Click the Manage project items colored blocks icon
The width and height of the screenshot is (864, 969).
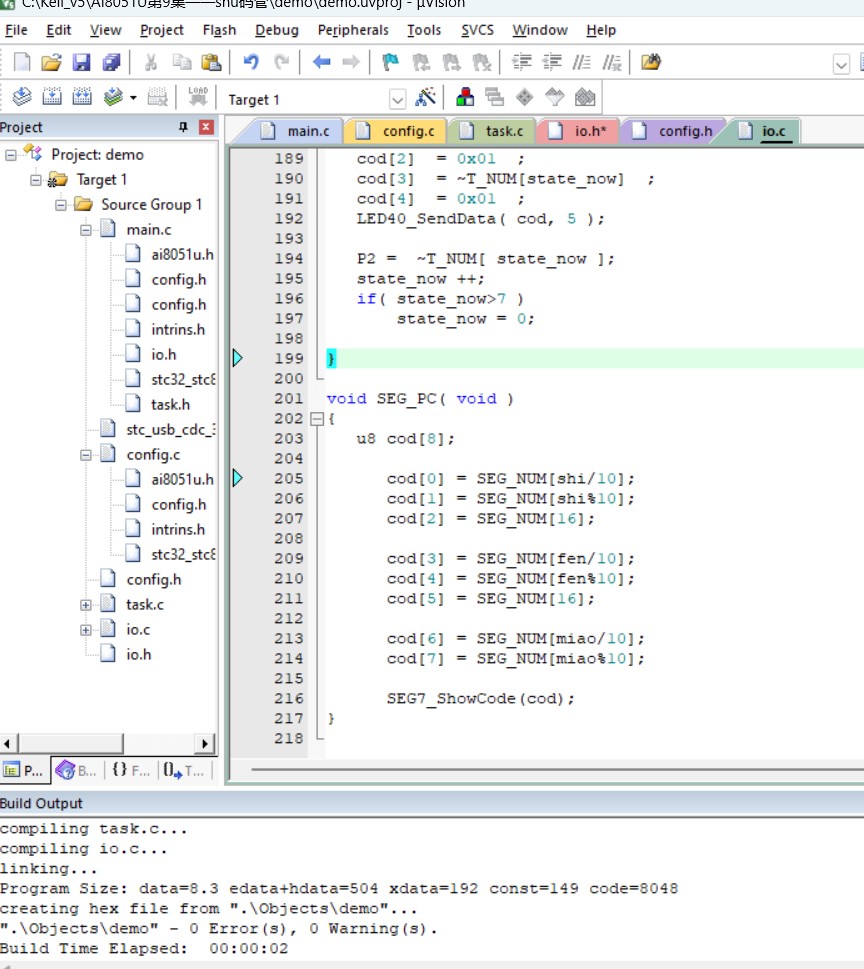pos(465,97)
